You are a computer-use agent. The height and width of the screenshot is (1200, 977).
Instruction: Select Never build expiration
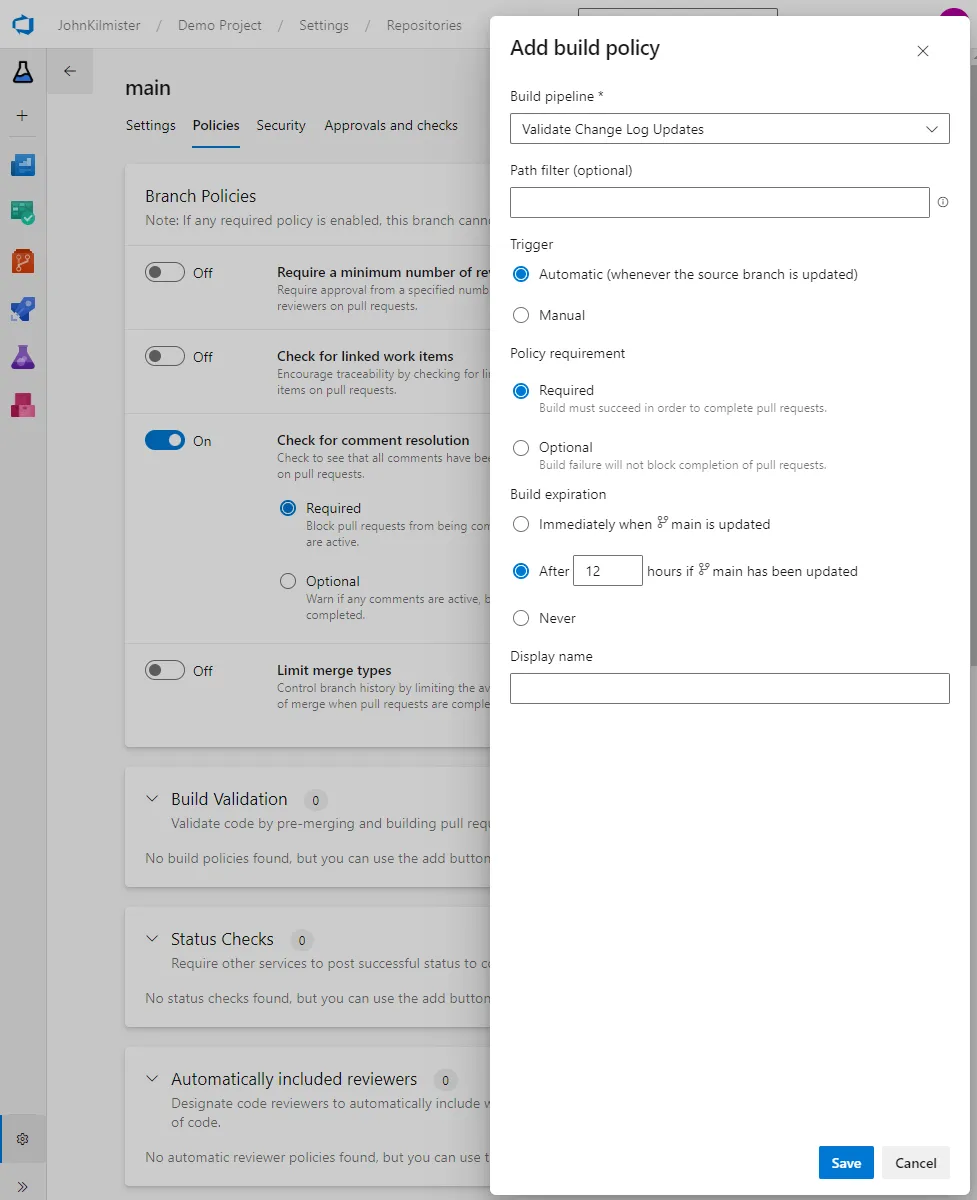coord(520,618)
